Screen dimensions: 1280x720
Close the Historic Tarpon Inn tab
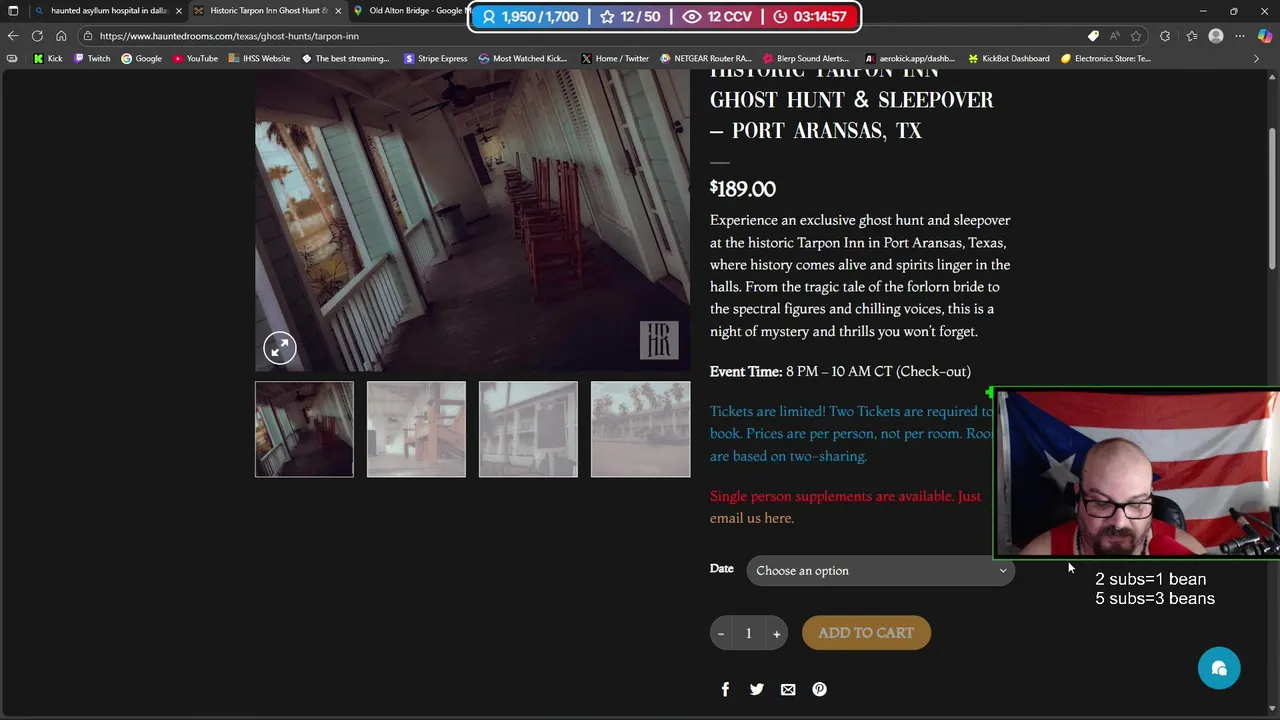point(338,11)
